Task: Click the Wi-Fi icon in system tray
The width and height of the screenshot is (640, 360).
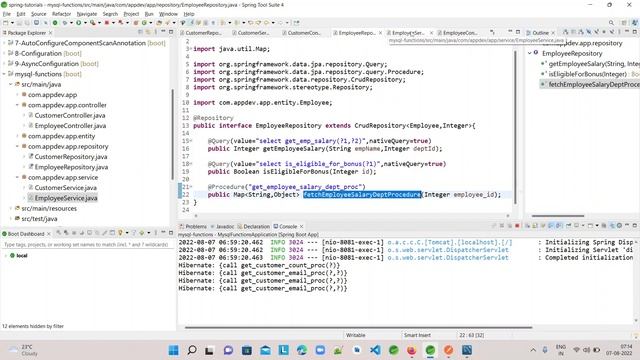Action: point(576,350)
